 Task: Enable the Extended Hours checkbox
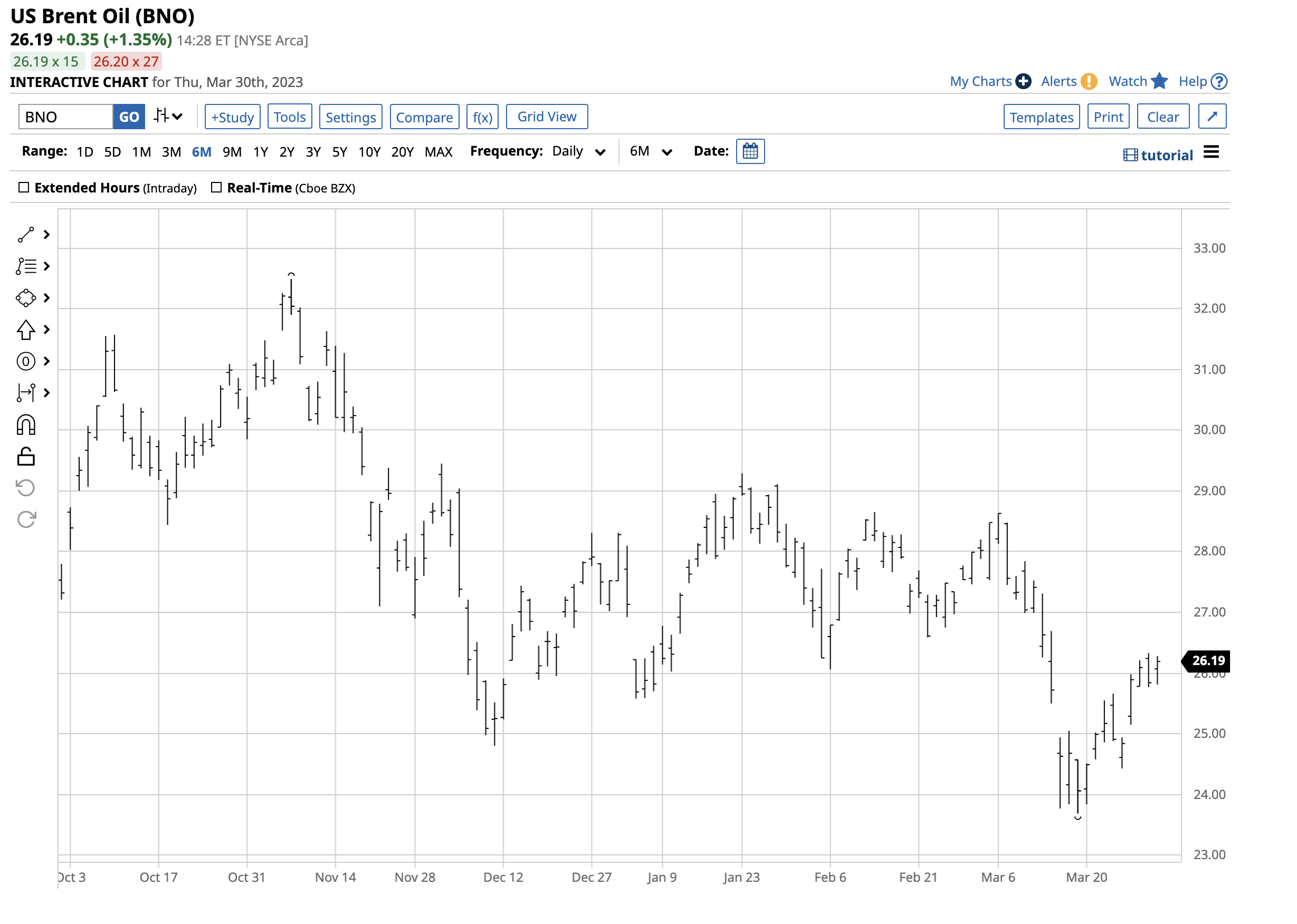pyautogui.click(x=24, y=188)
